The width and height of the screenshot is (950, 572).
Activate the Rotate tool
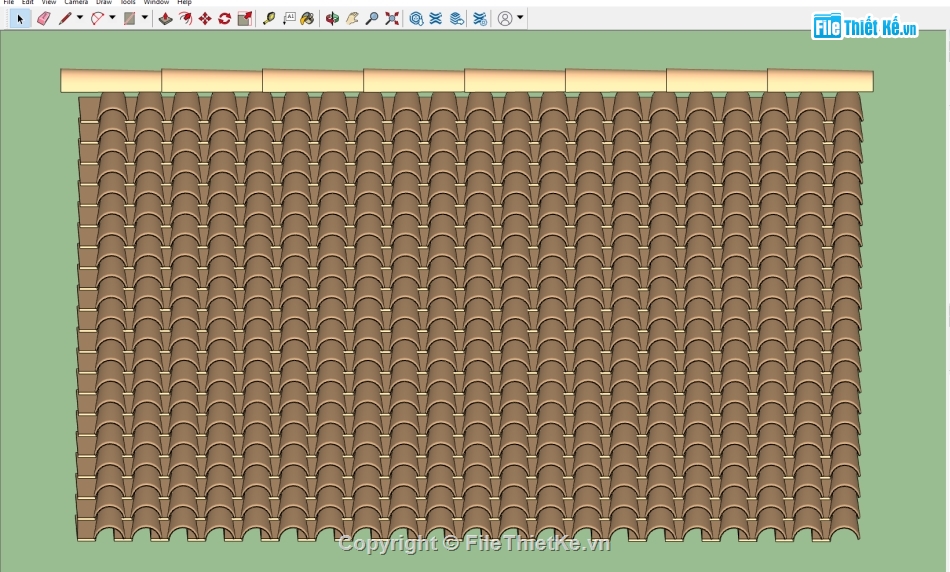(225, 19)
